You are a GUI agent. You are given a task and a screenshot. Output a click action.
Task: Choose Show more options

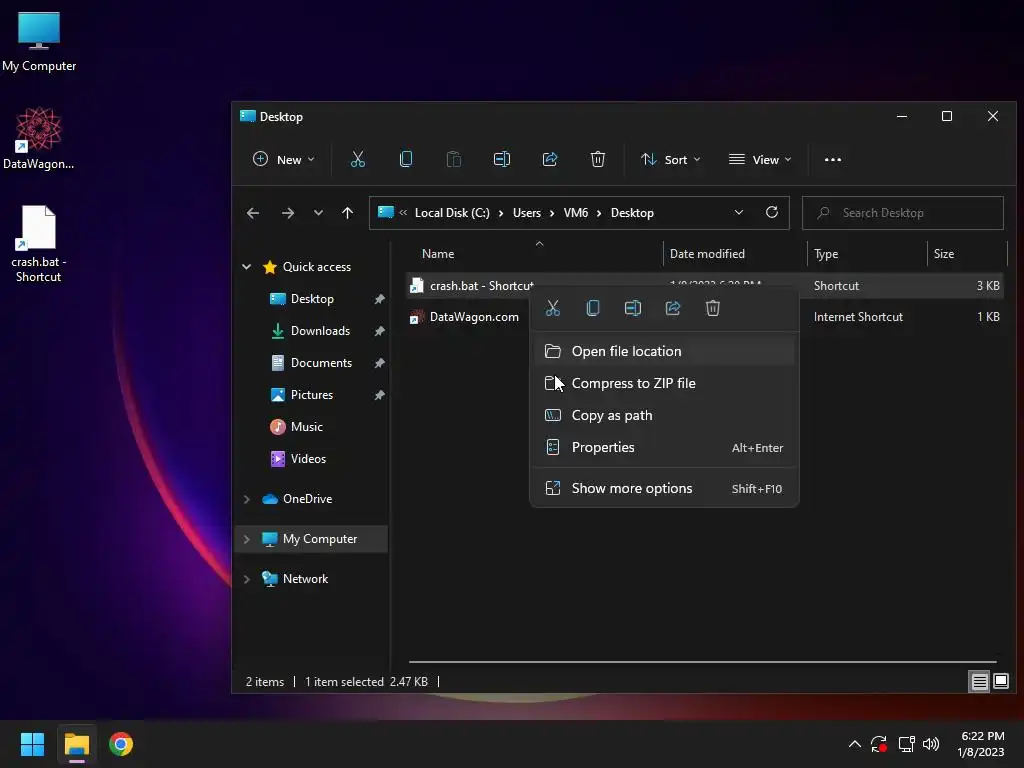(664, 488)
